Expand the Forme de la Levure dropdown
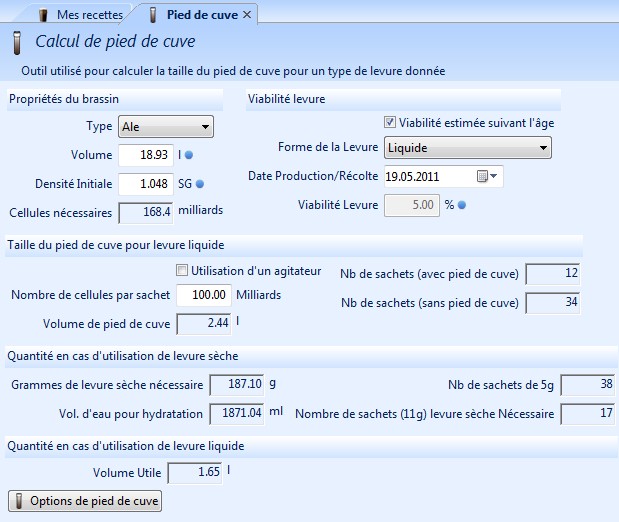The width and height of the screenshot is (619, 522). (468, 148)
